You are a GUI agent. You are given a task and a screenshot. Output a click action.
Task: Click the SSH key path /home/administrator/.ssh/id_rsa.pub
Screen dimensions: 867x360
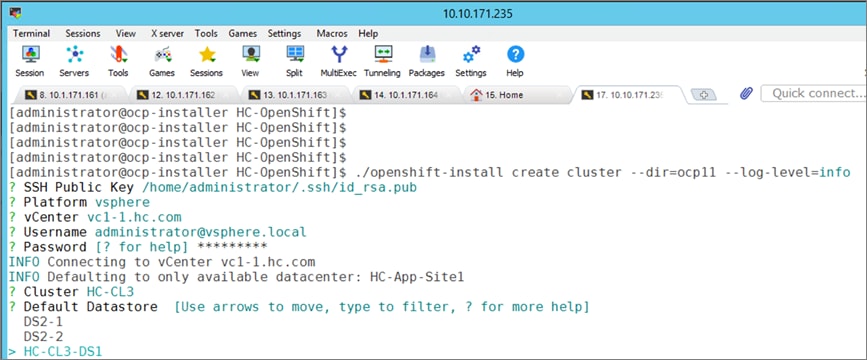[279, 187]
